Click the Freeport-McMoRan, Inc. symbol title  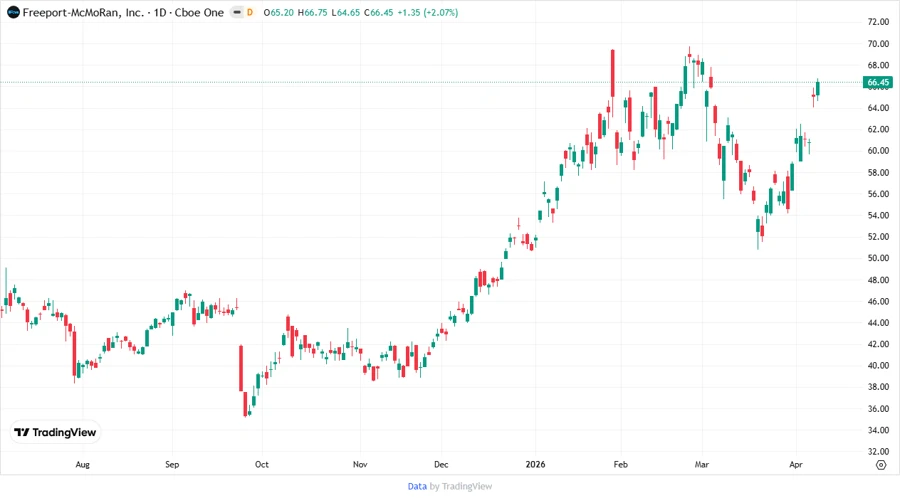tap(83, 12)
